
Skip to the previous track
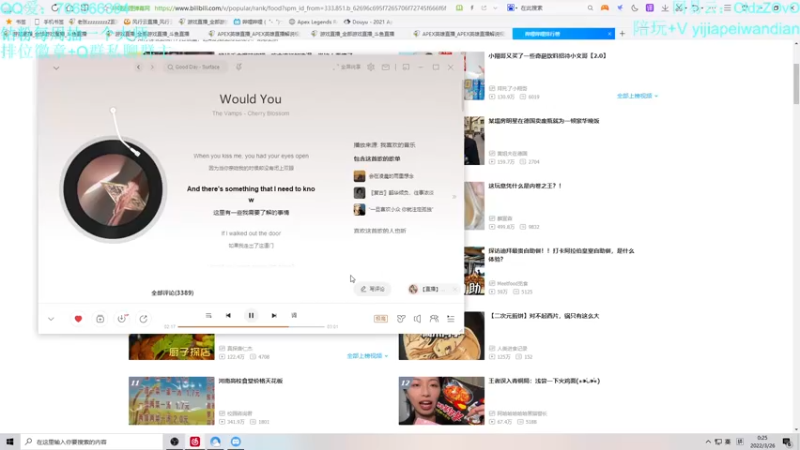pos(228,315)
